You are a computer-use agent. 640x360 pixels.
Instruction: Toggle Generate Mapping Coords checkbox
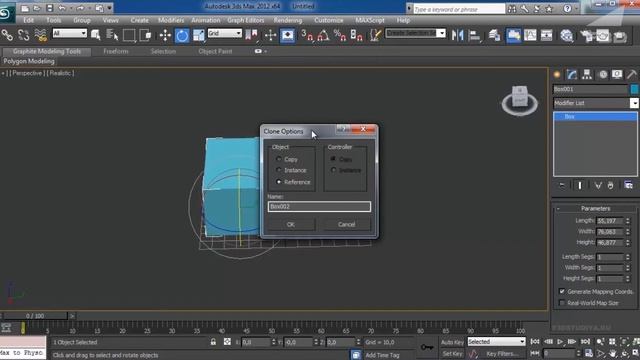click(x=562, y=291)
